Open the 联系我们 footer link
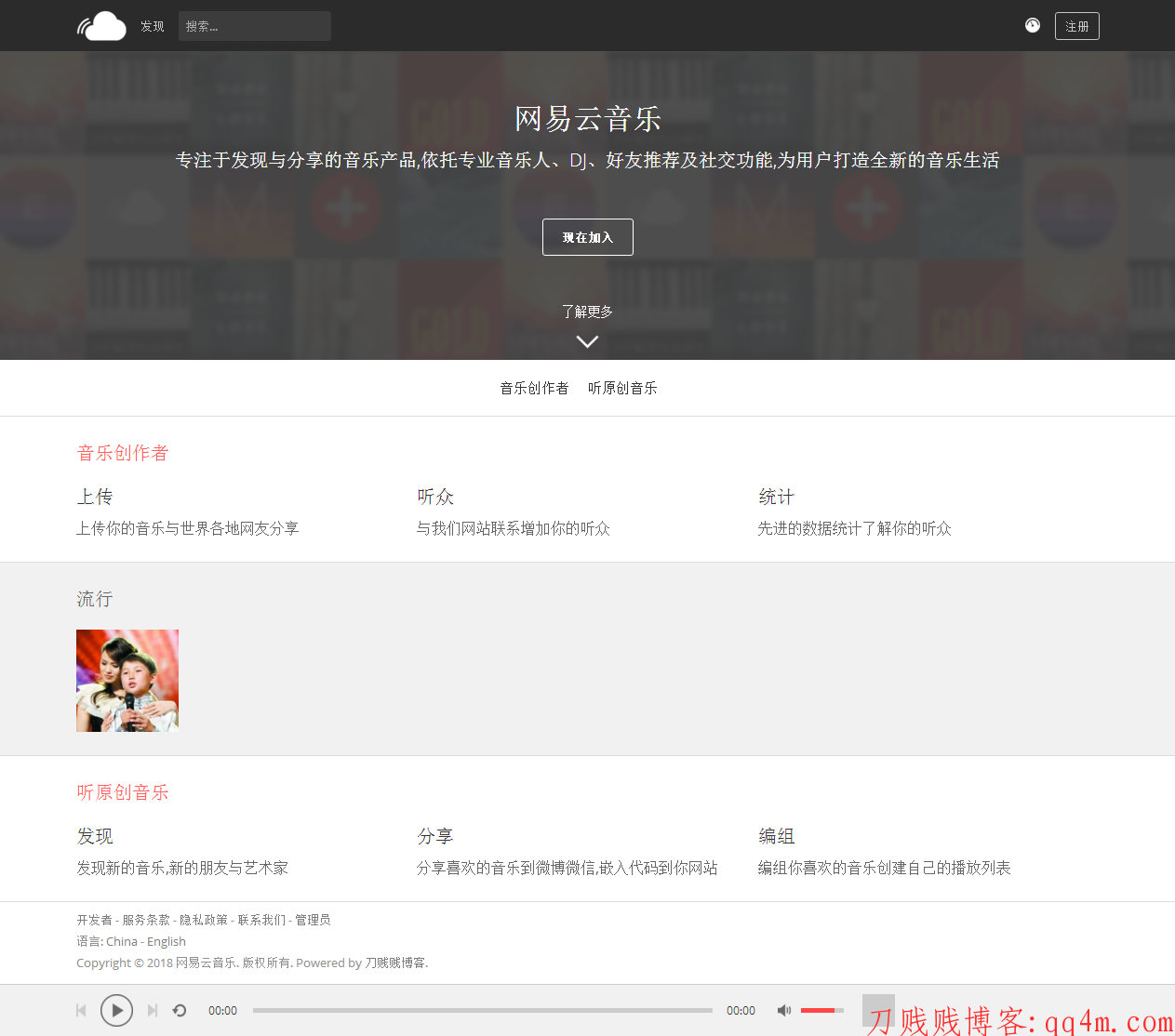The width and height of the screenshot is (1175, 1036). pos(261,920)
